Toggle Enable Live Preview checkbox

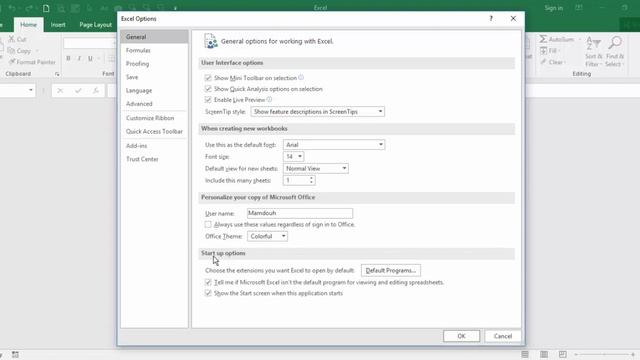coord(208,100)
